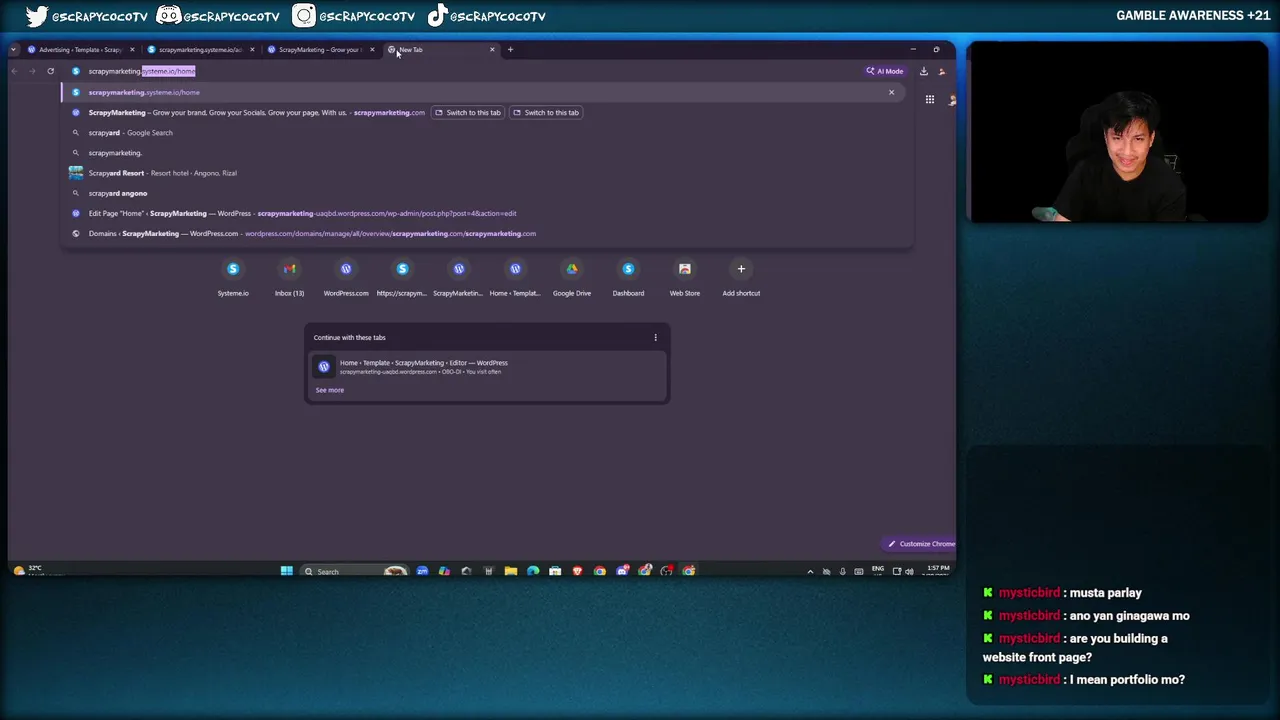The image size is (1280, 720).
Task: Select the scrapyard - Google Search suggestion
Action: coord(484,132)
